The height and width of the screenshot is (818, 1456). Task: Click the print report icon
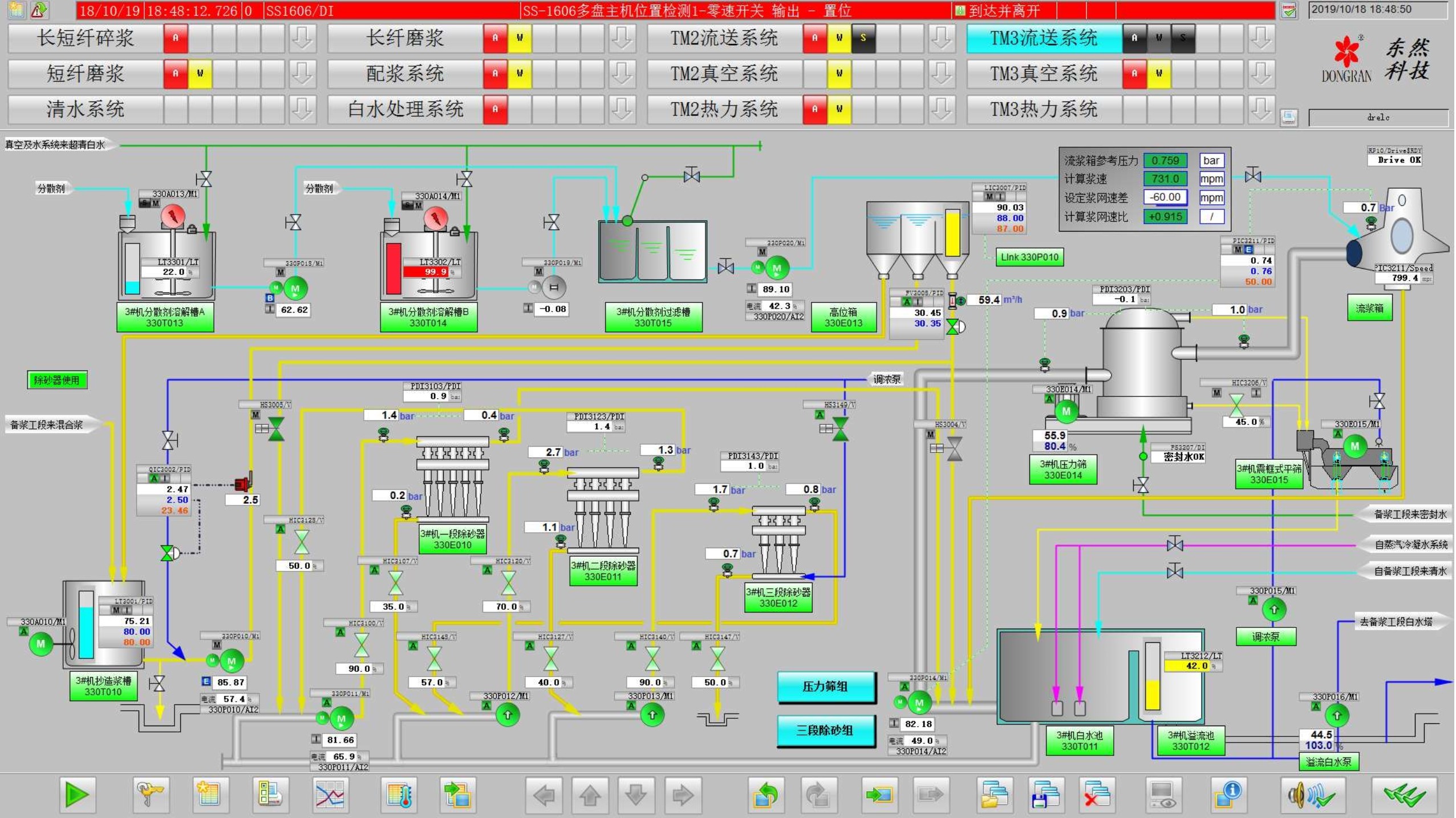[270, 795]
